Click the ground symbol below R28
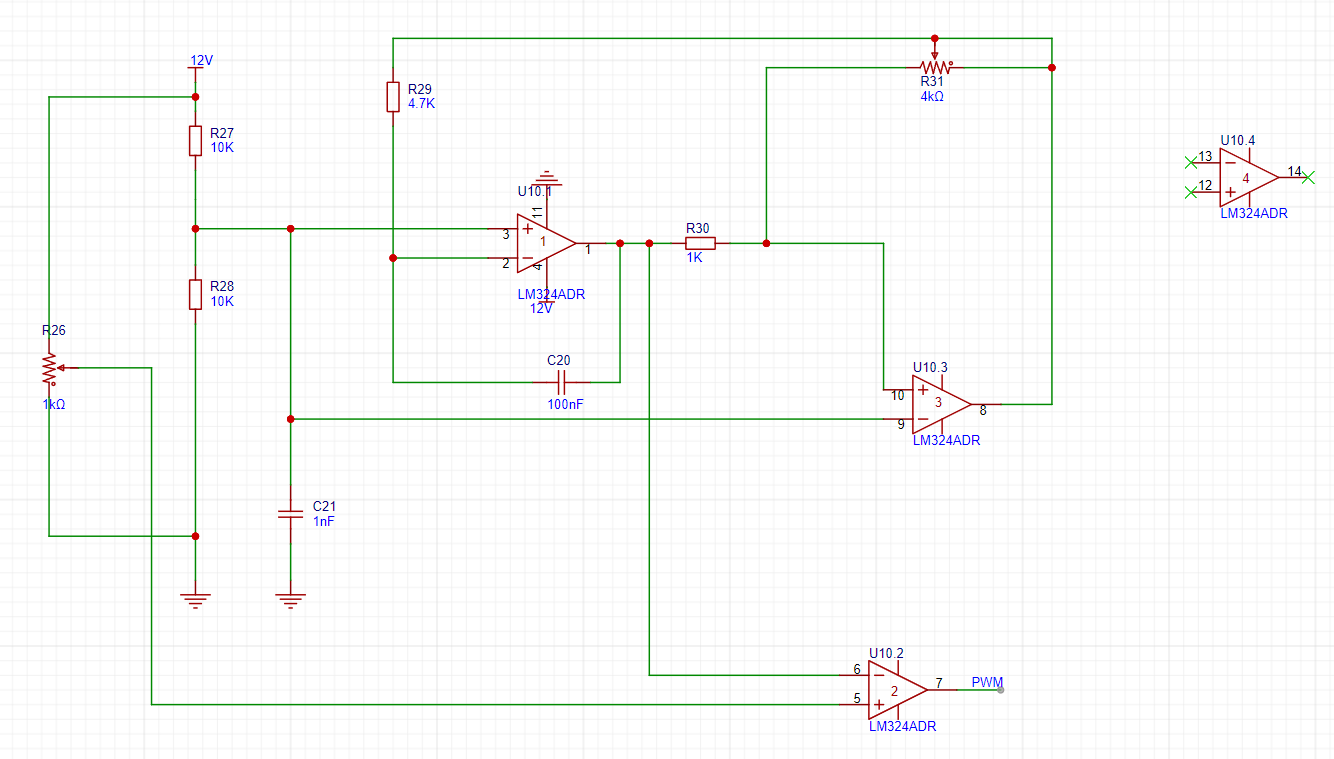The image size is (1334, 759). click(x=196, y=600)
